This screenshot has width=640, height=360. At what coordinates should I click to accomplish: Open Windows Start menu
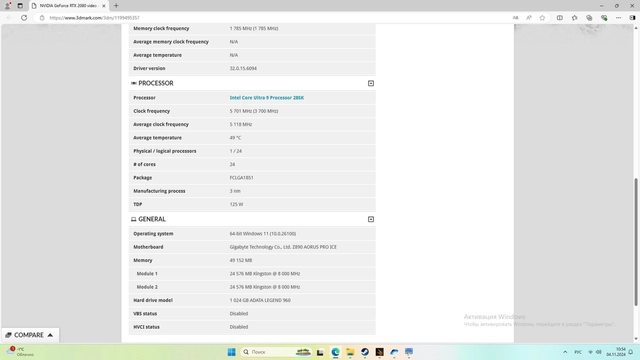(x=231, y=352)
